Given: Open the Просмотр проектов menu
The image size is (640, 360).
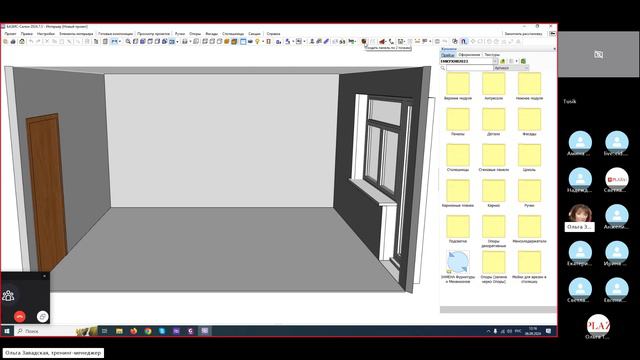Looking at the screenshot, I should coord(153,34).
